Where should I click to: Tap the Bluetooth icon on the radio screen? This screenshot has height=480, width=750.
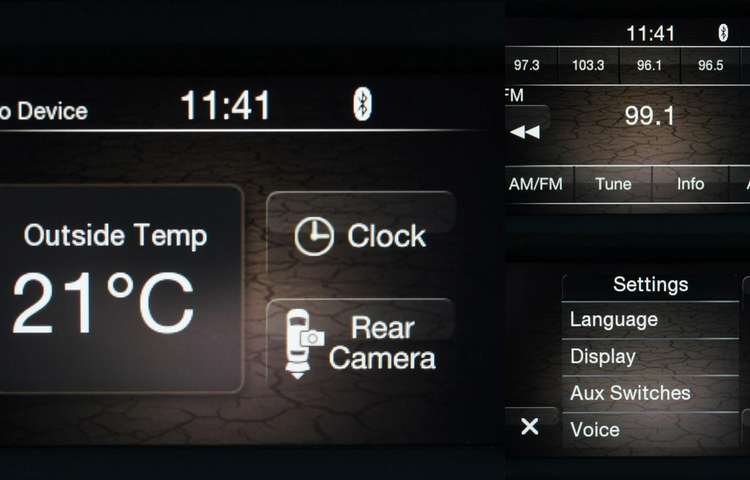tap(723, 33)
